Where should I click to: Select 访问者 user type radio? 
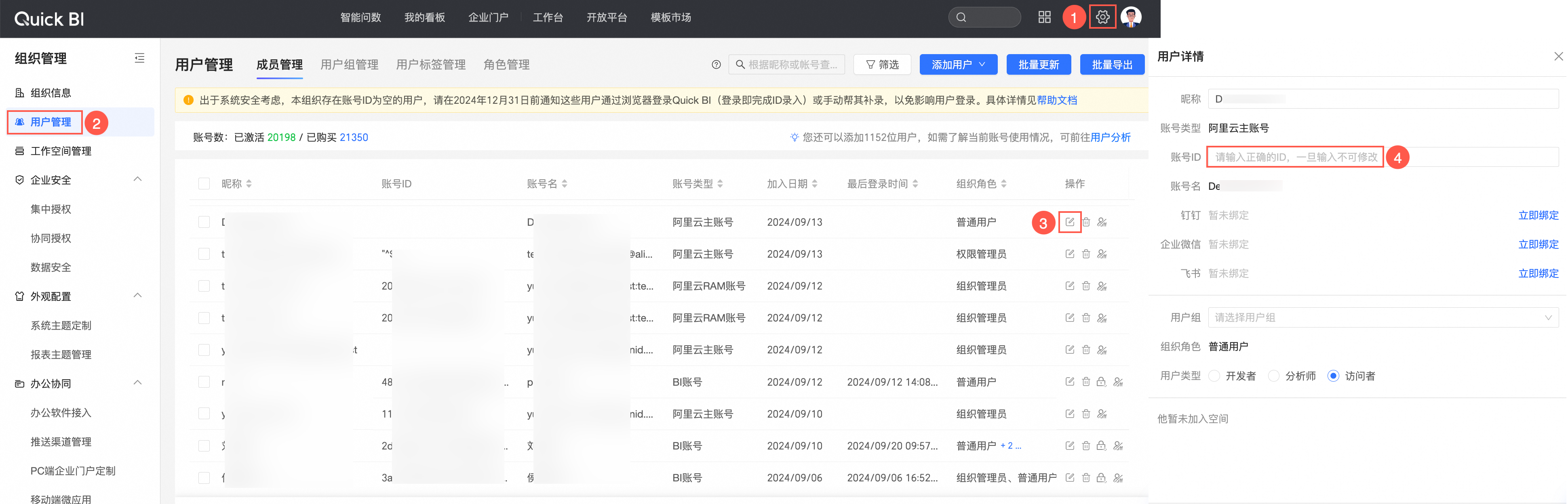[x=1333, y=376]
